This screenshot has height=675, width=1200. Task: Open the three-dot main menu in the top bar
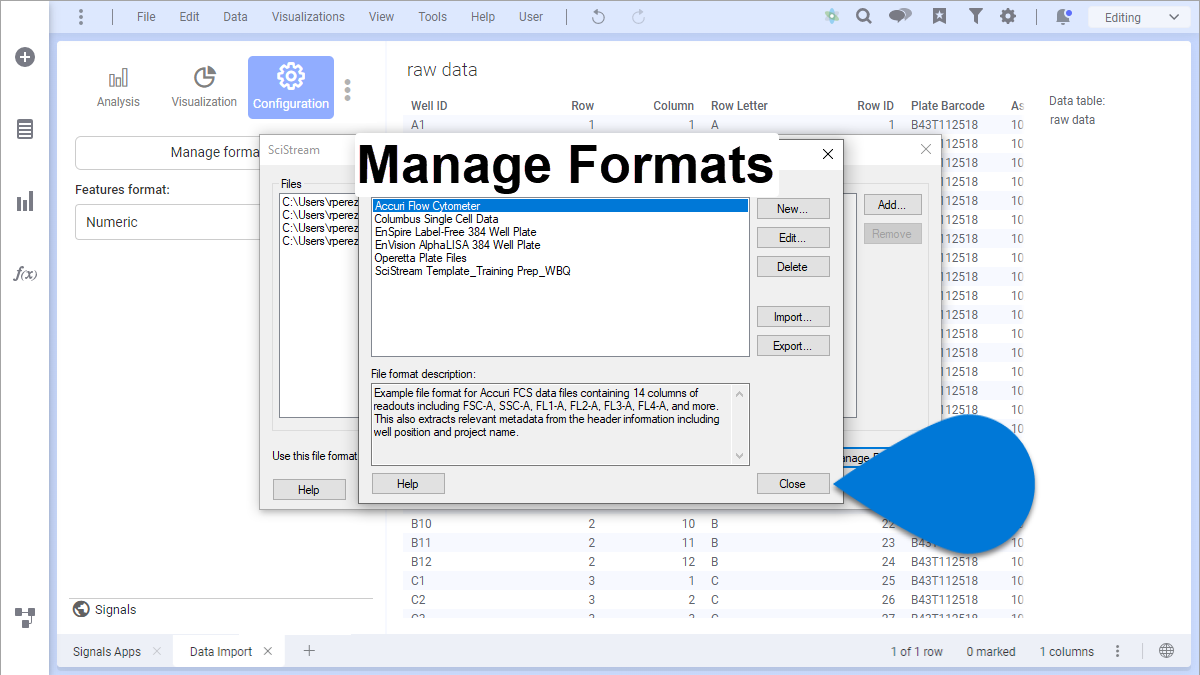pyautogui.click(x=81, y=17)
